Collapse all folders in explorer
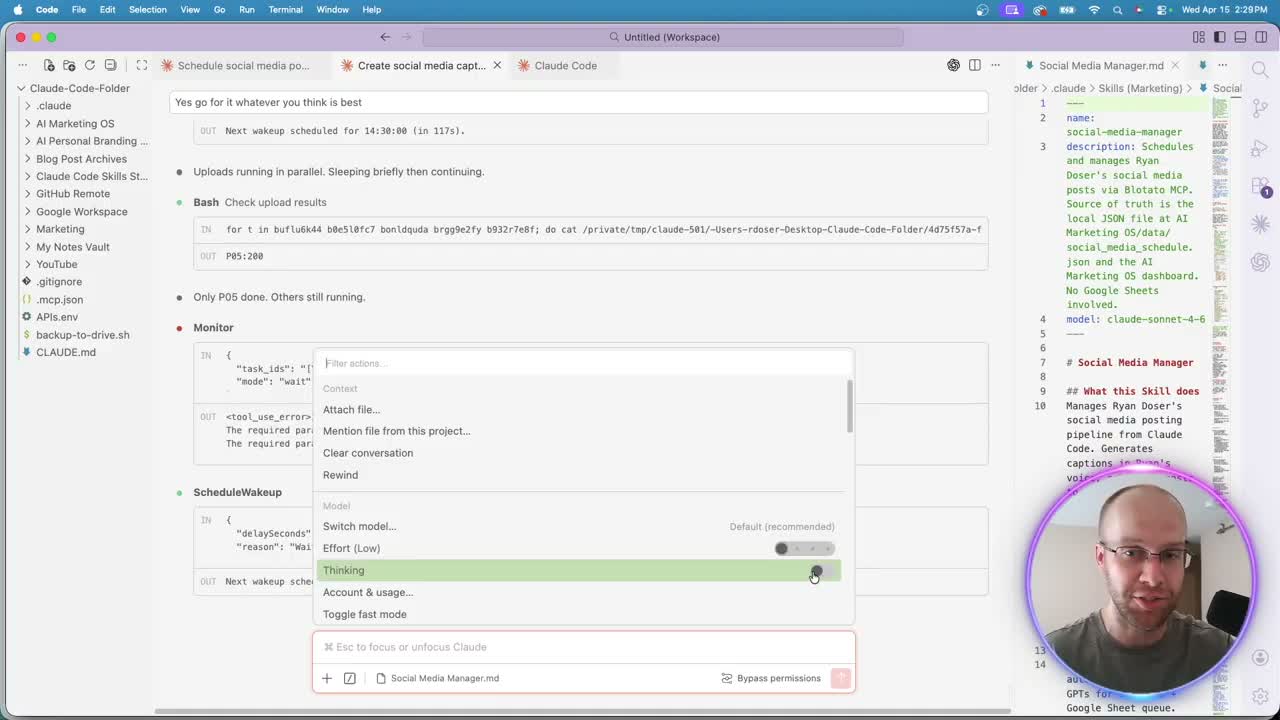Screen dimensions: 1280x720 [x=110, y=65]
